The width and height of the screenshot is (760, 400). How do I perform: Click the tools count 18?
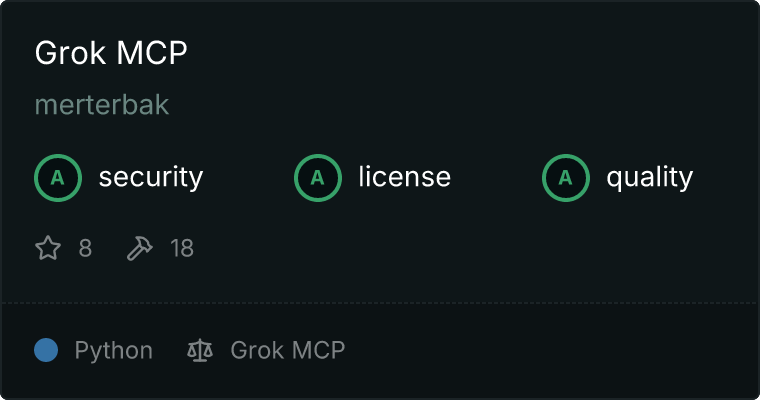pyautogui.click(x=182, y=248)
